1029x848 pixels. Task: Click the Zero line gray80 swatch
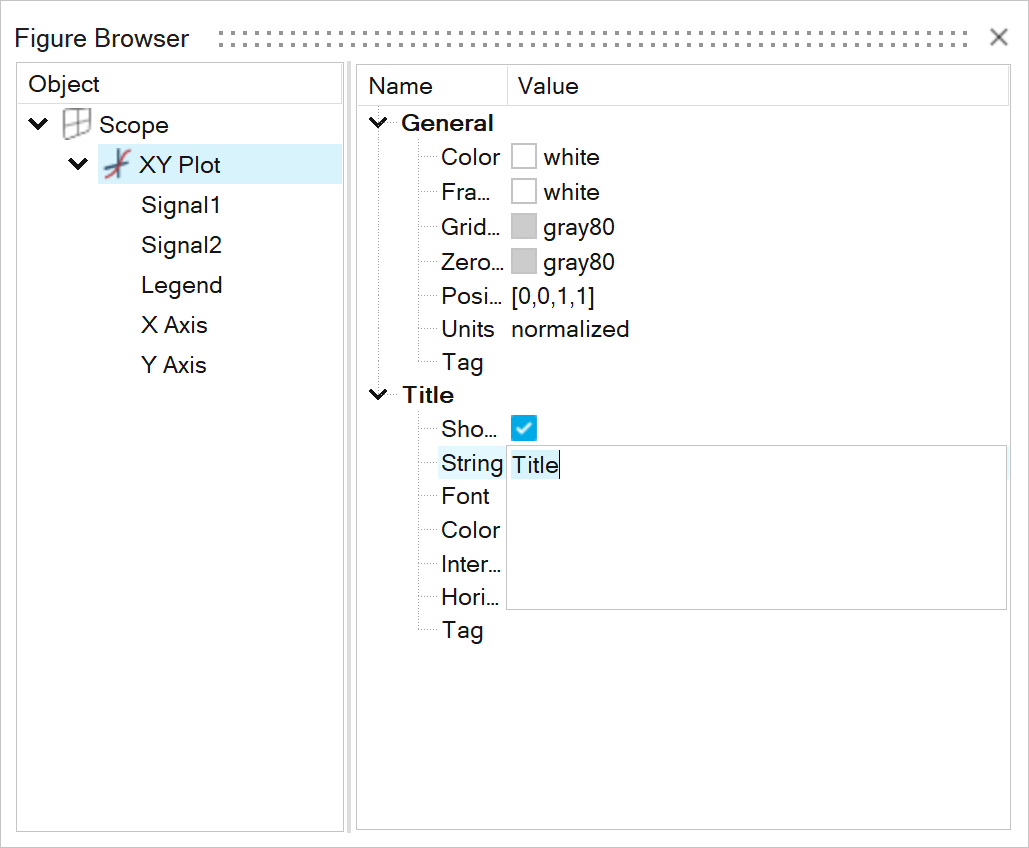click(524, 262)
